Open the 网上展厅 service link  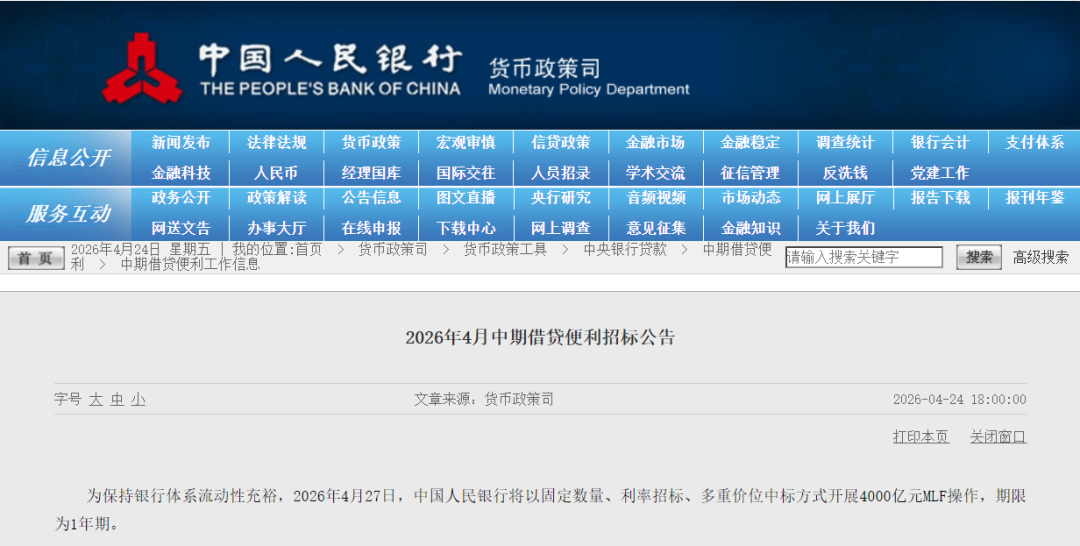coord(845,198)
